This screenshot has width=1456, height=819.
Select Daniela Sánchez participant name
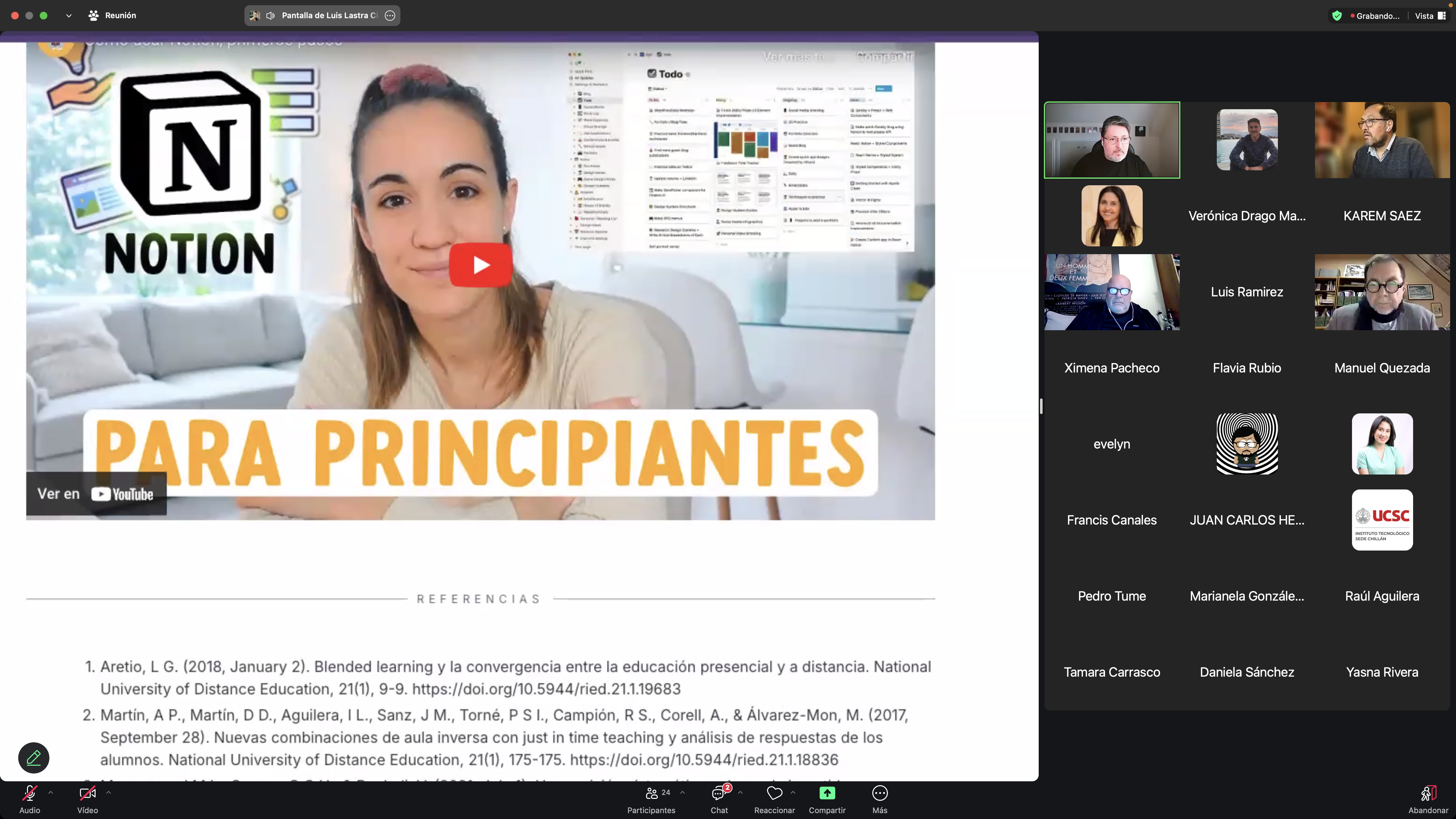pos(1247,672)
